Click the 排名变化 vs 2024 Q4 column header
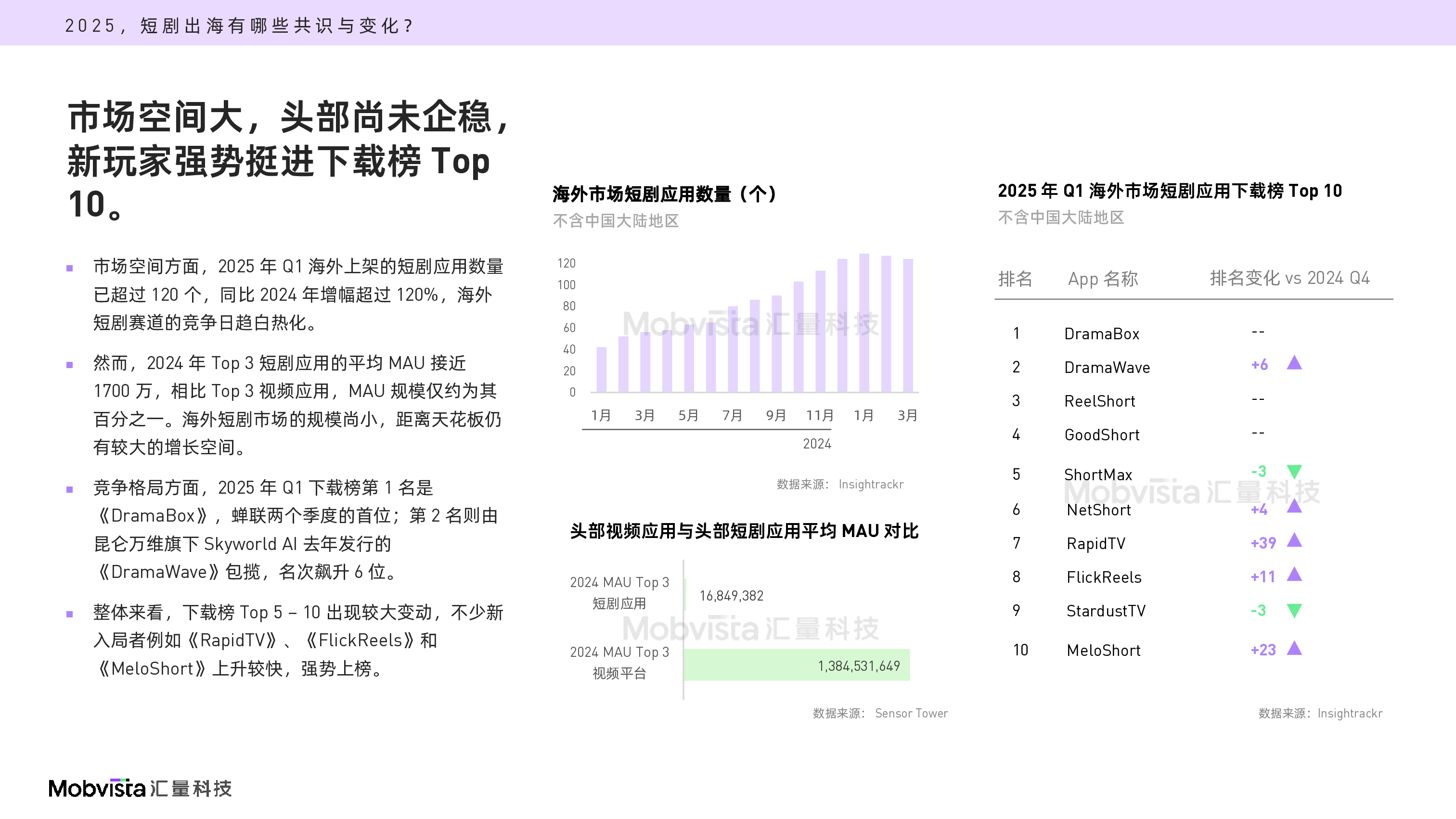Screen dimensions: 1456x819 pyautogui.click(x=1290, y=278)
